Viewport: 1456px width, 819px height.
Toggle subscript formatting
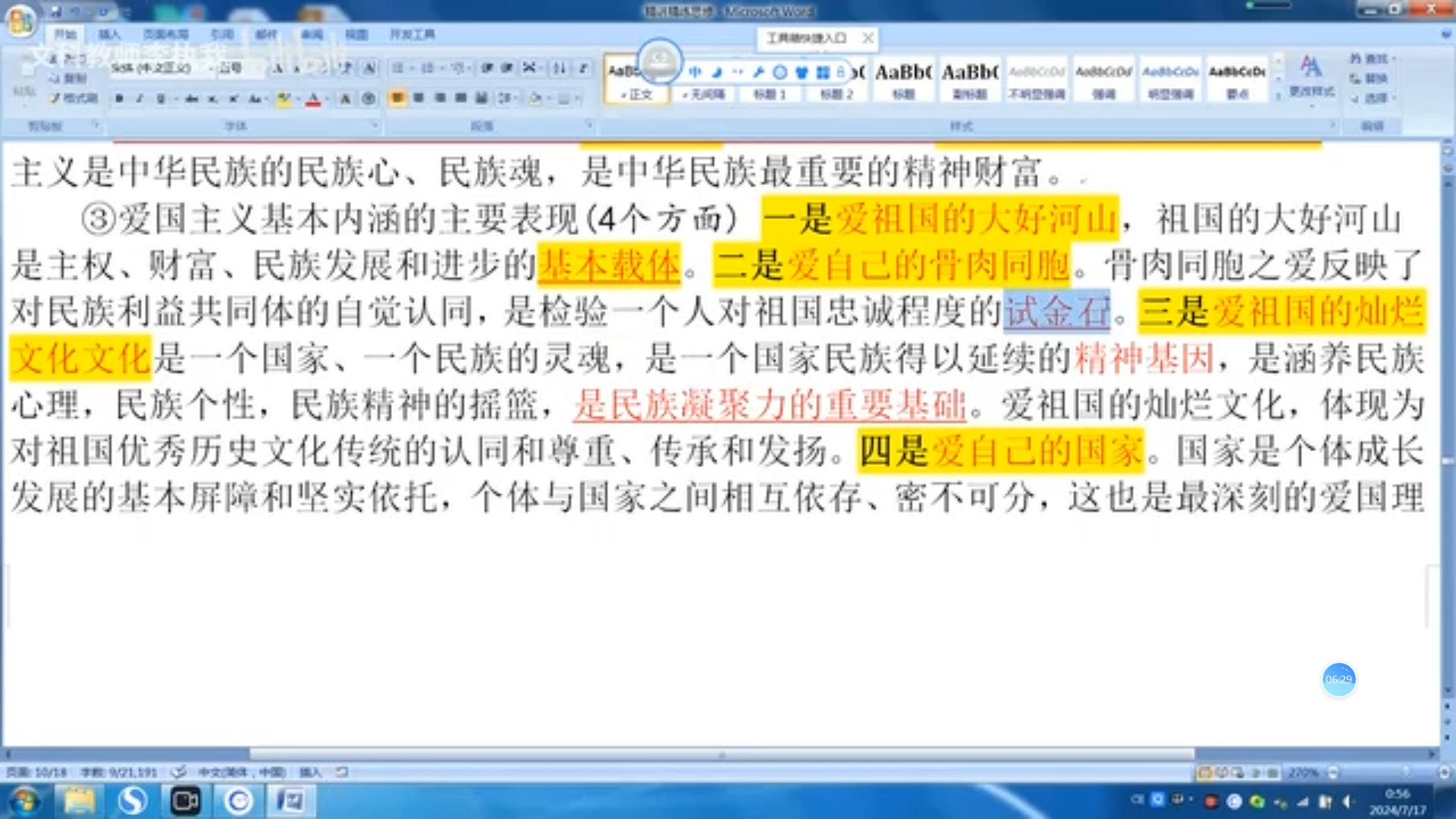[x=212, y=99]
